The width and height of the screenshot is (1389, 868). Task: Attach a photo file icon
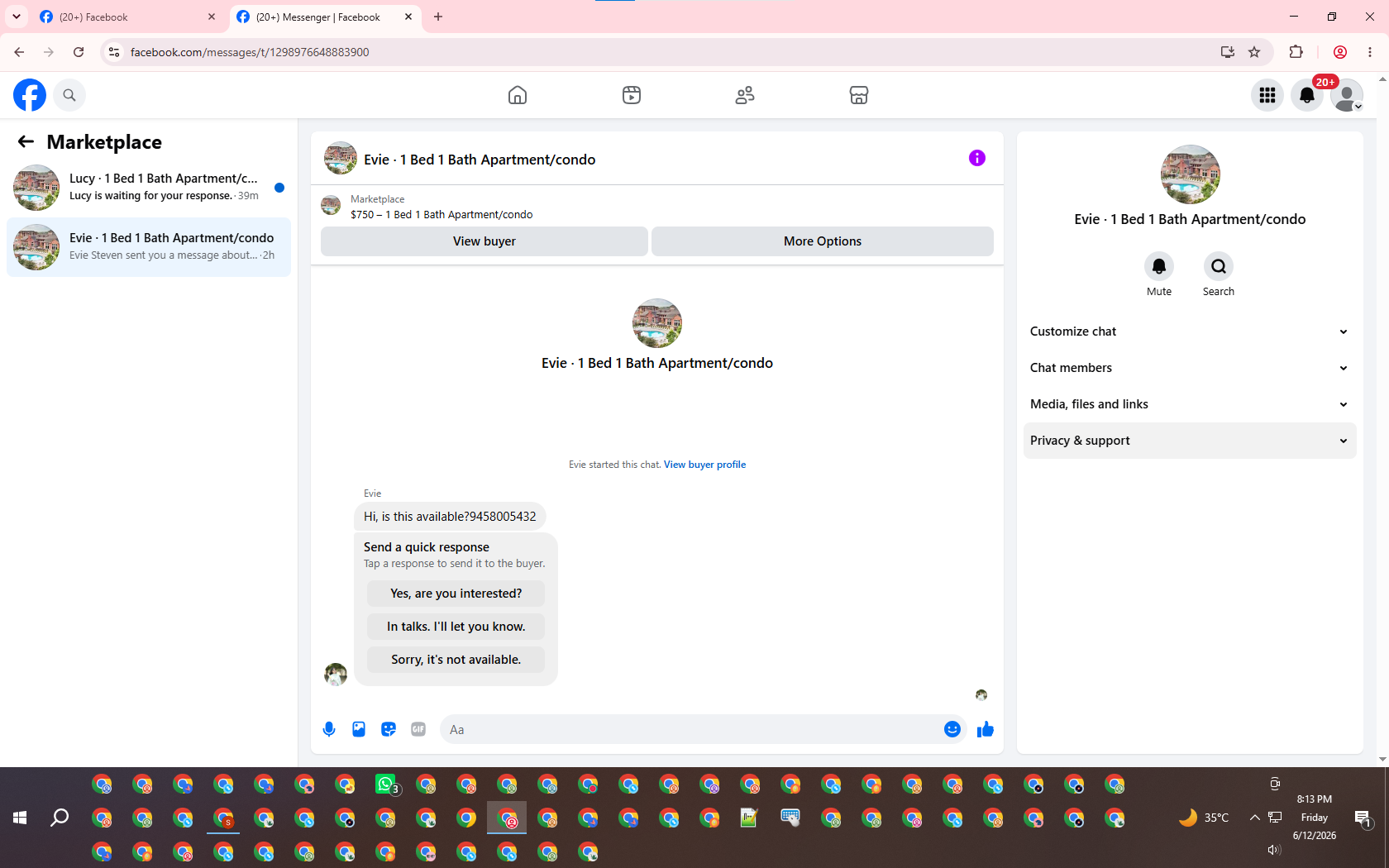[x=359, y=729]
